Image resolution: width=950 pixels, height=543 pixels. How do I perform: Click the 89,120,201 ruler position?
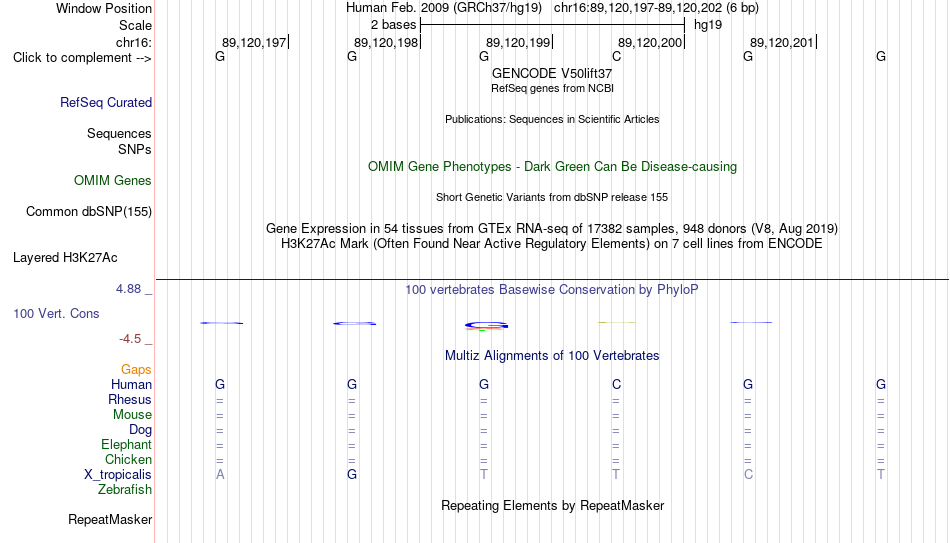782,42
